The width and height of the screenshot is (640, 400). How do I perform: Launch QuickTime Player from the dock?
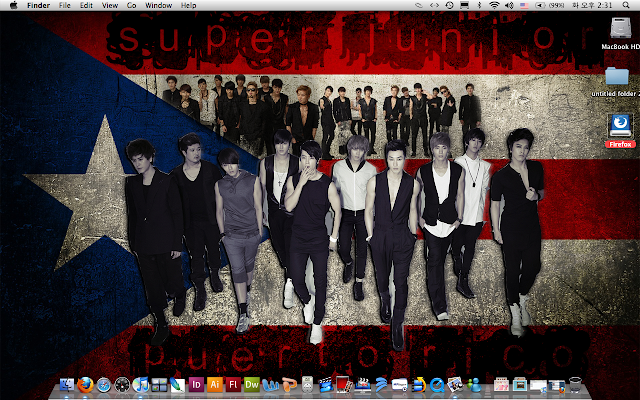(x=437, y=384)
